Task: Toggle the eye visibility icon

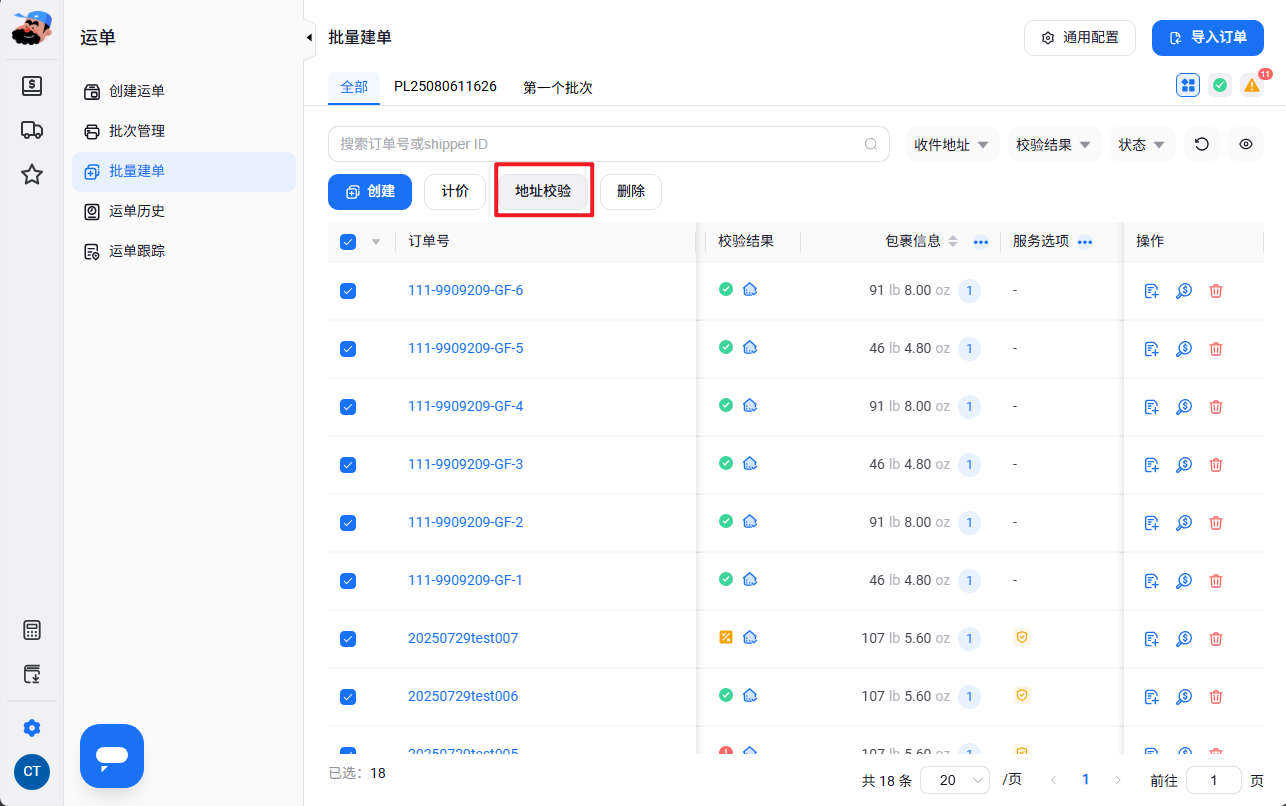Action: pos(1246,144)
